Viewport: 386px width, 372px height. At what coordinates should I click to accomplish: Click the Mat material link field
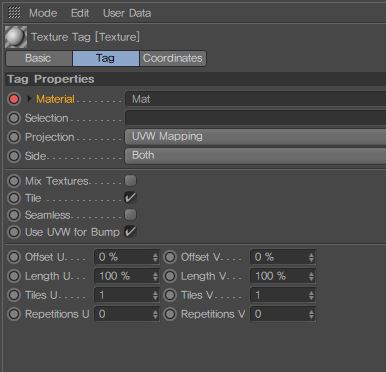tap(255, 99)
